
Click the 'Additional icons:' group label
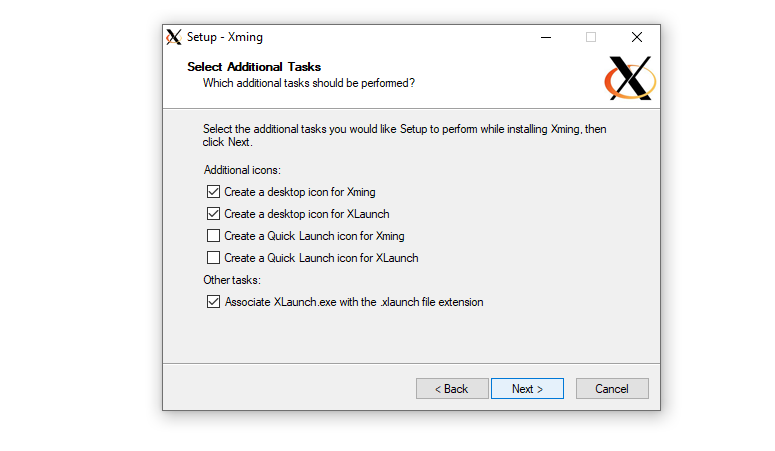[x=242, y=170]
